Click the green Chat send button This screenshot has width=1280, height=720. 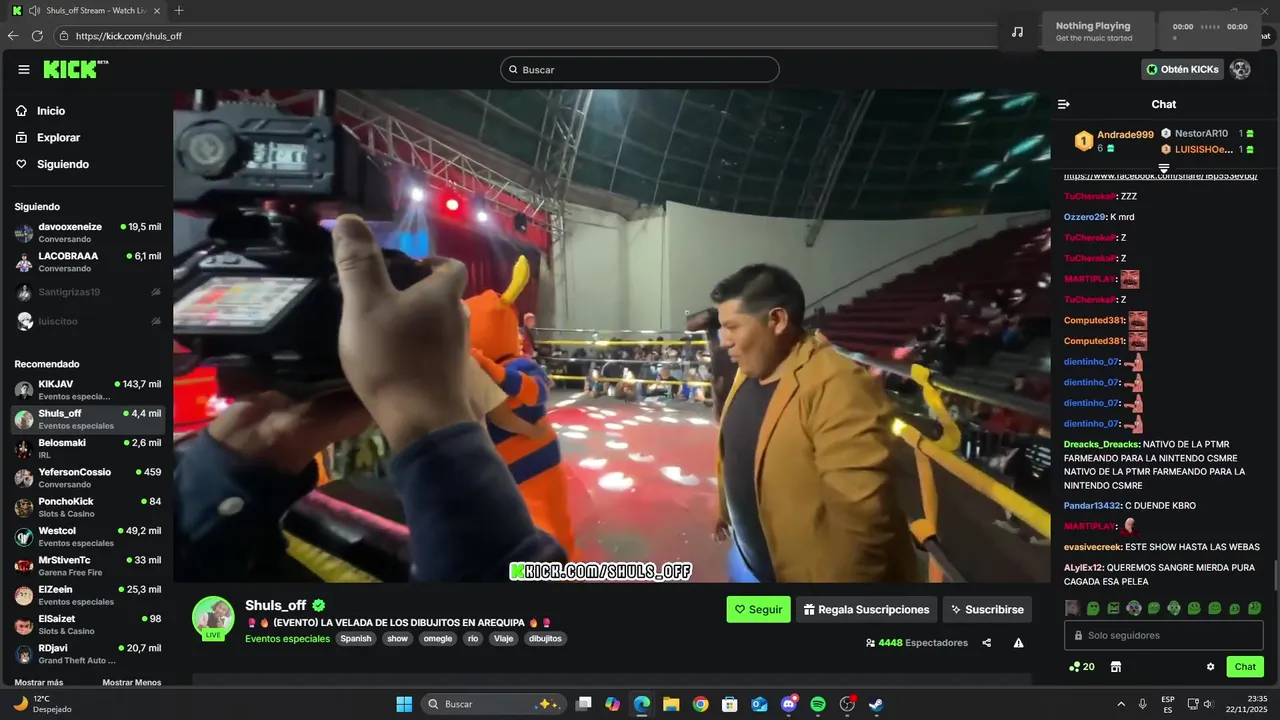tap(1245, 667)
